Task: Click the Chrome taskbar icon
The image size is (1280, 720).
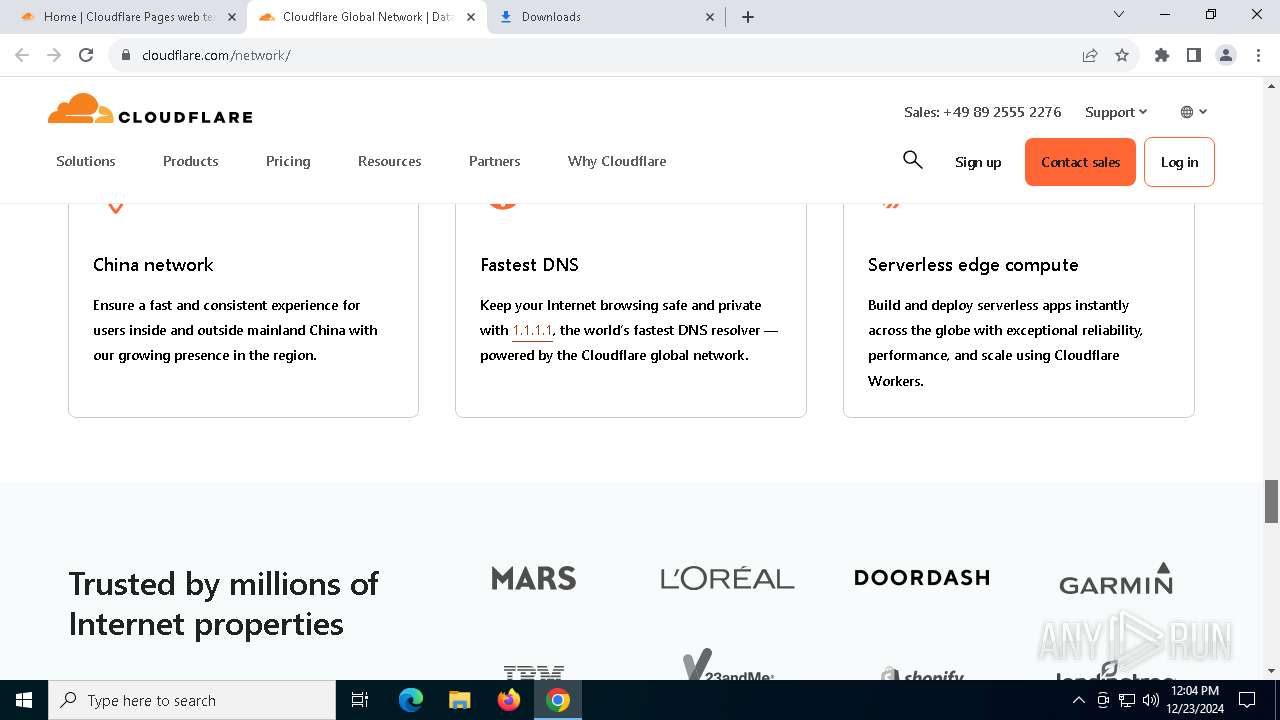Action: pyautogui.click(x=558, y=700)
